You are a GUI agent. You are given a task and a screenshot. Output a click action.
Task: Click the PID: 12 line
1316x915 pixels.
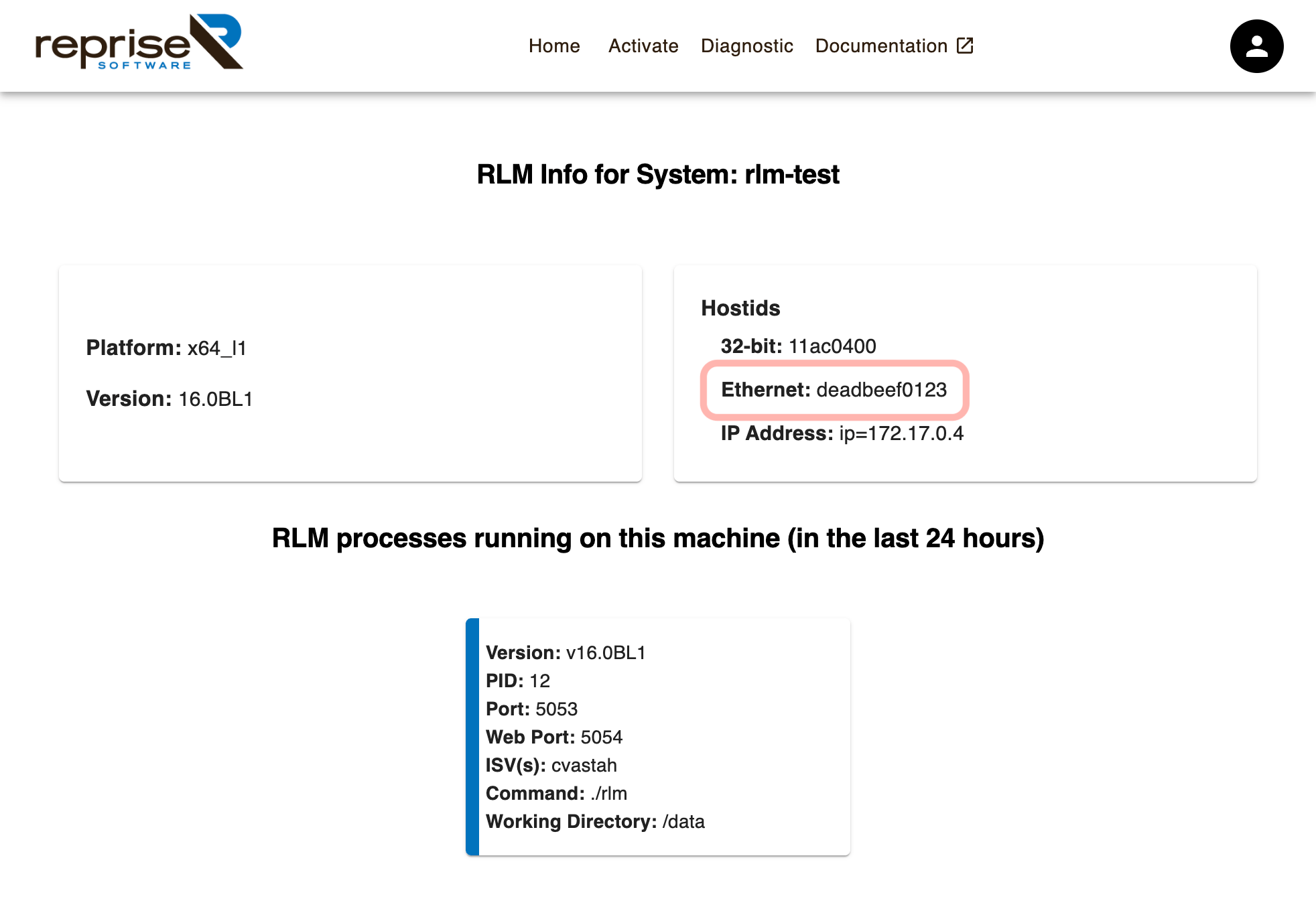tap(518, 681)
